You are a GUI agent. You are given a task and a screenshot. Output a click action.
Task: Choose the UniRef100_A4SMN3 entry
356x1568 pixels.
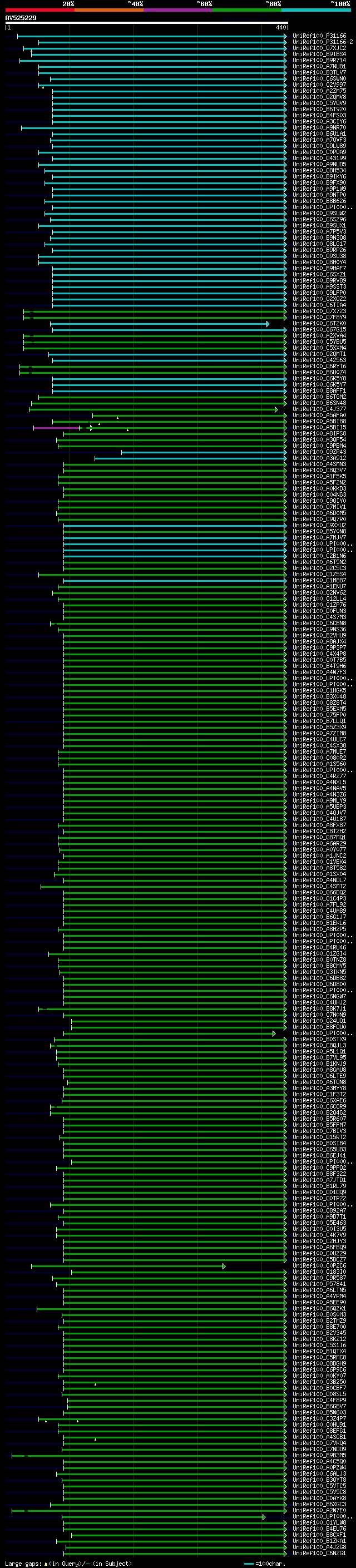click(319, 464)
